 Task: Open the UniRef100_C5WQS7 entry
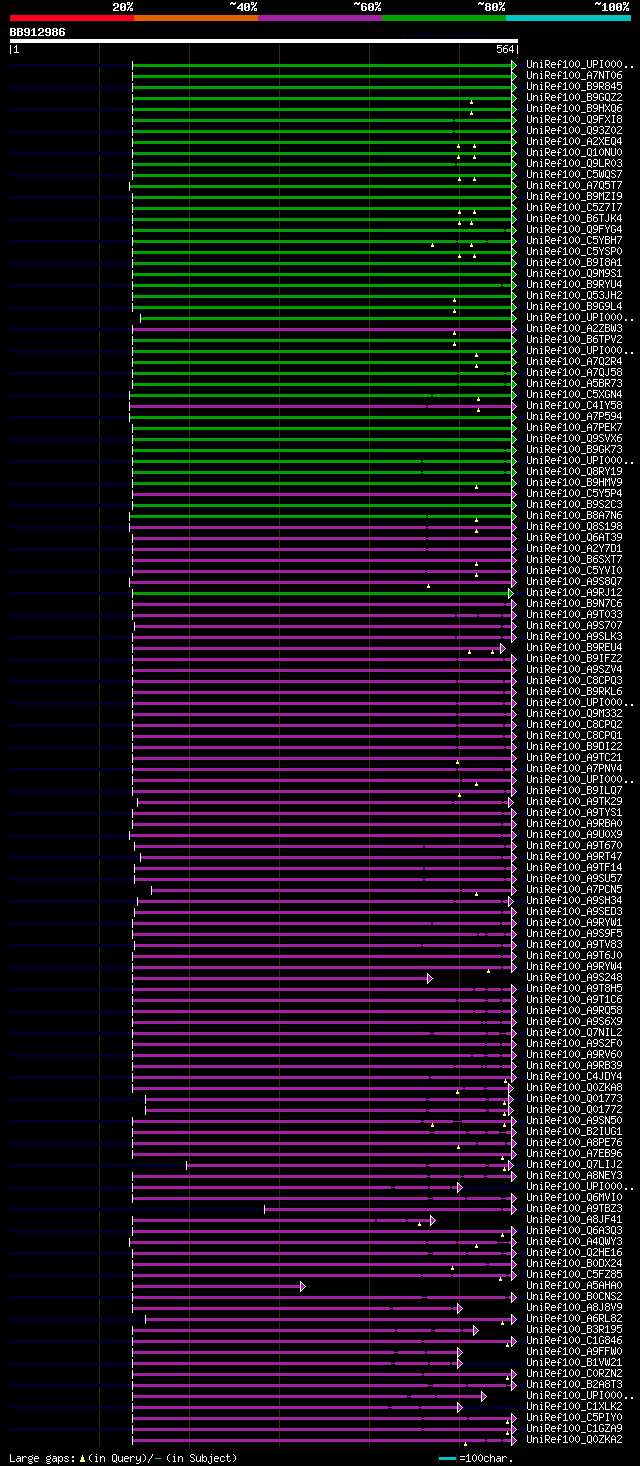(x=573, y=174)
